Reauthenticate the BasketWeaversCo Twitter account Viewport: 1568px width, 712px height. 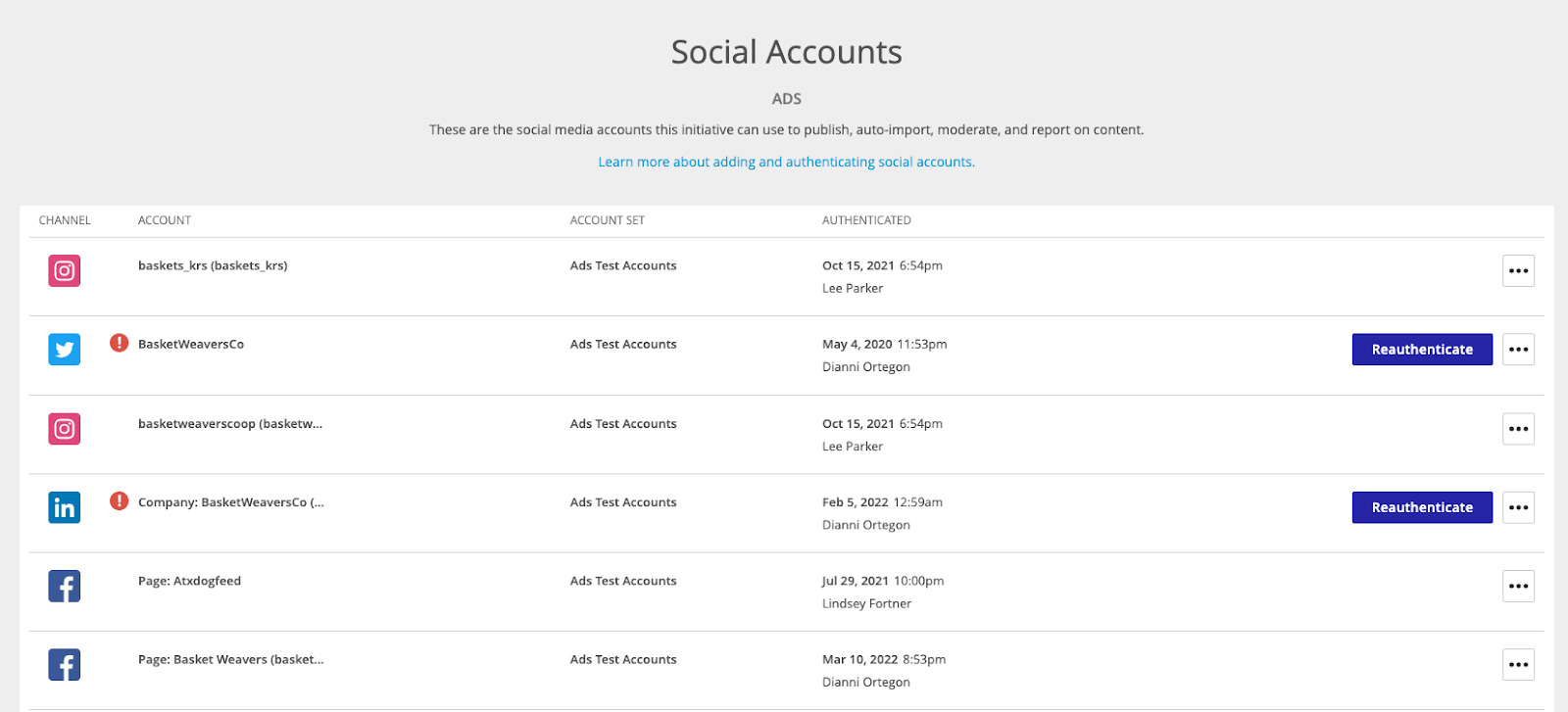point(1421,349)
